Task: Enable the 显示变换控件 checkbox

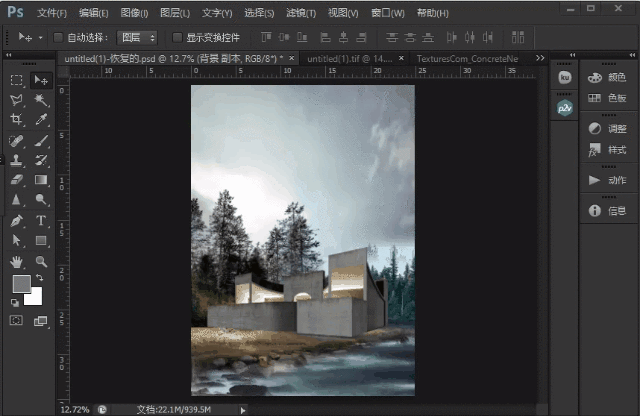Action: click(177, 38)
